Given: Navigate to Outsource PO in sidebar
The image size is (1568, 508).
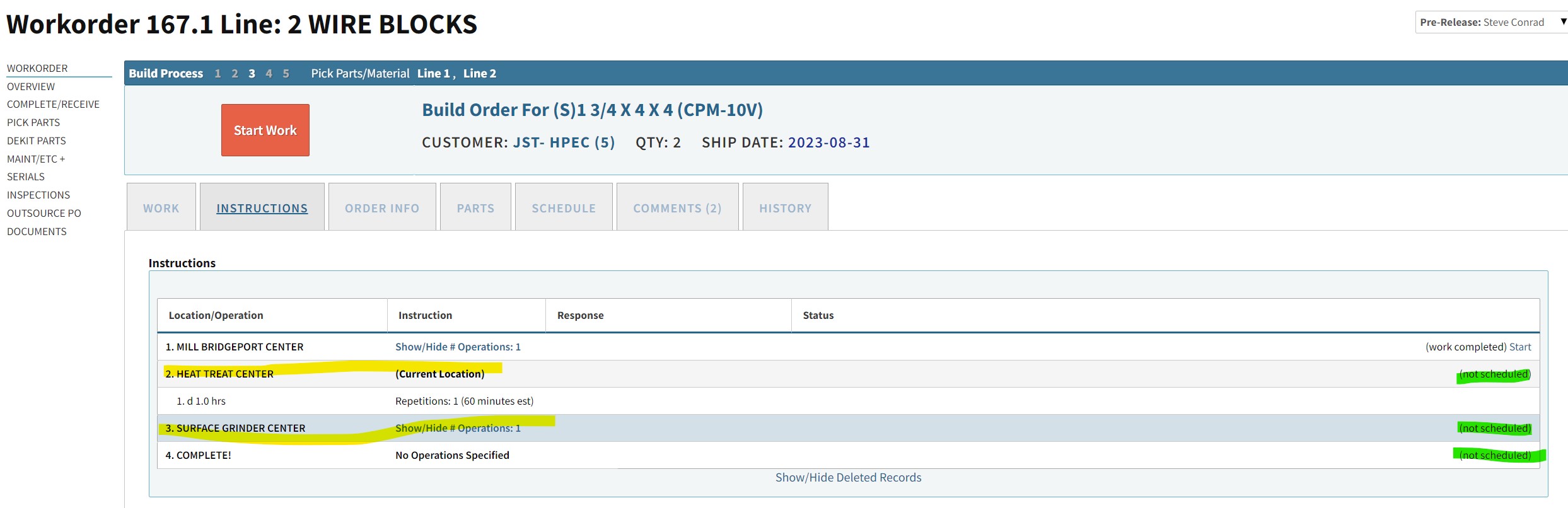Looking at the screenshot, I should click(x=44, y=213).
